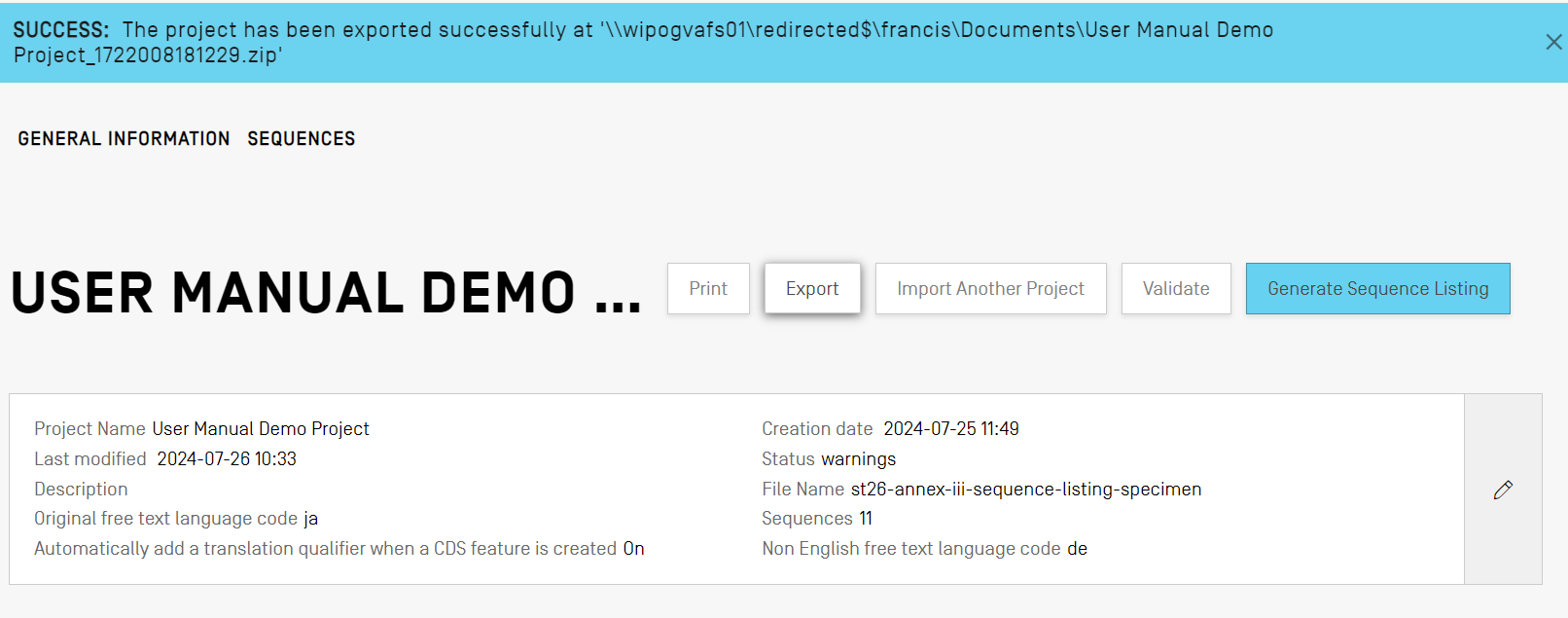Click the 'warnings' status value
This screenshot has height=618, width=1568.
coord(858,459)
